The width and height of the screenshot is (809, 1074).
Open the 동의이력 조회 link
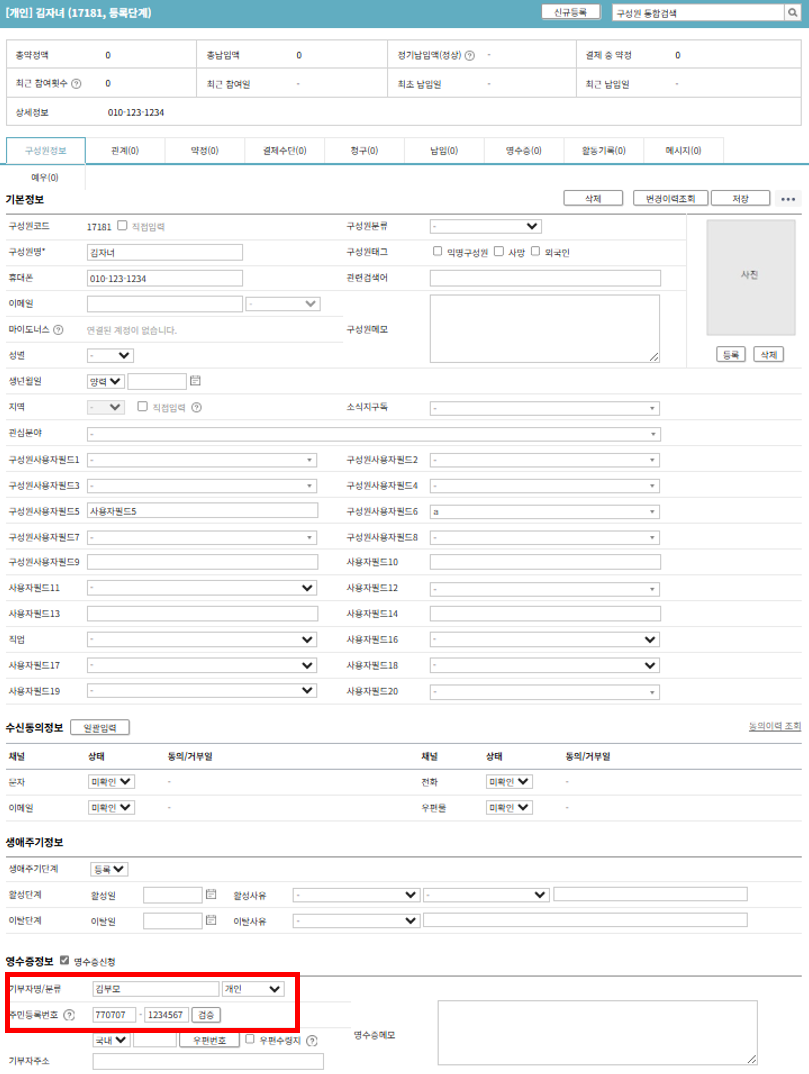coord(775,726)
